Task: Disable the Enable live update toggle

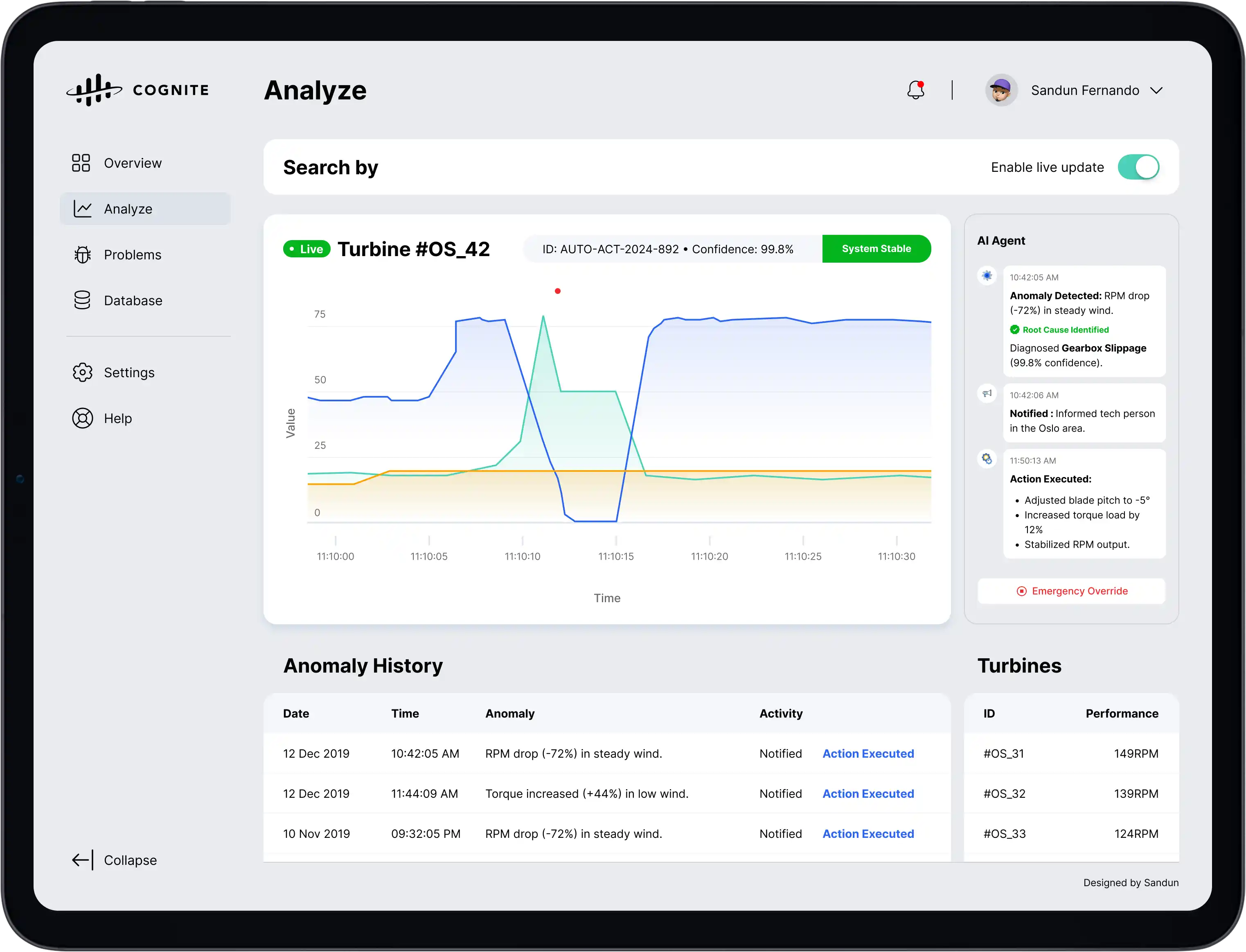Action: (1138, 167)
